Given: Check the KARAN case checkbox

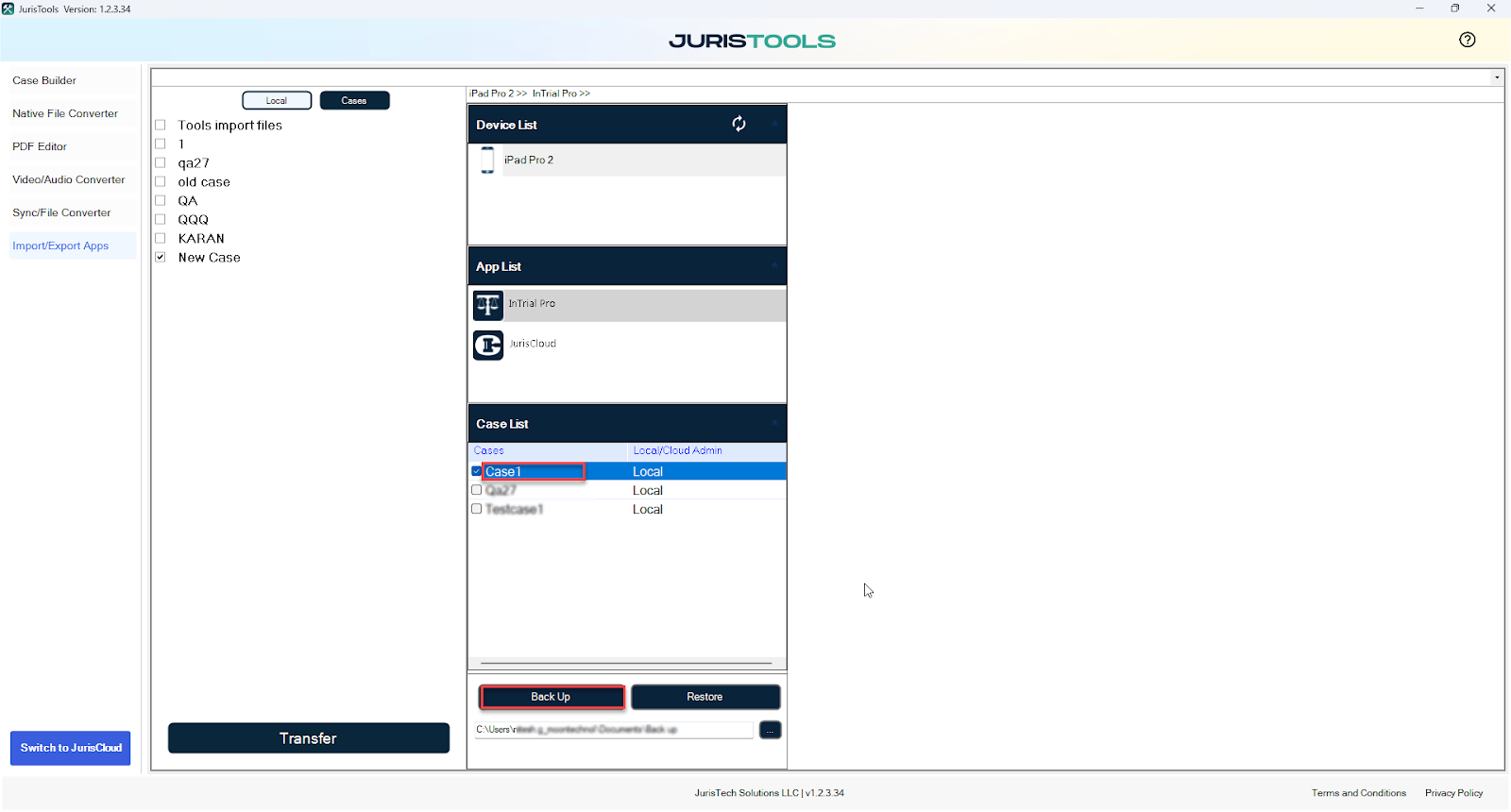Looking at the screenshot, I should (x=161, y=238).
